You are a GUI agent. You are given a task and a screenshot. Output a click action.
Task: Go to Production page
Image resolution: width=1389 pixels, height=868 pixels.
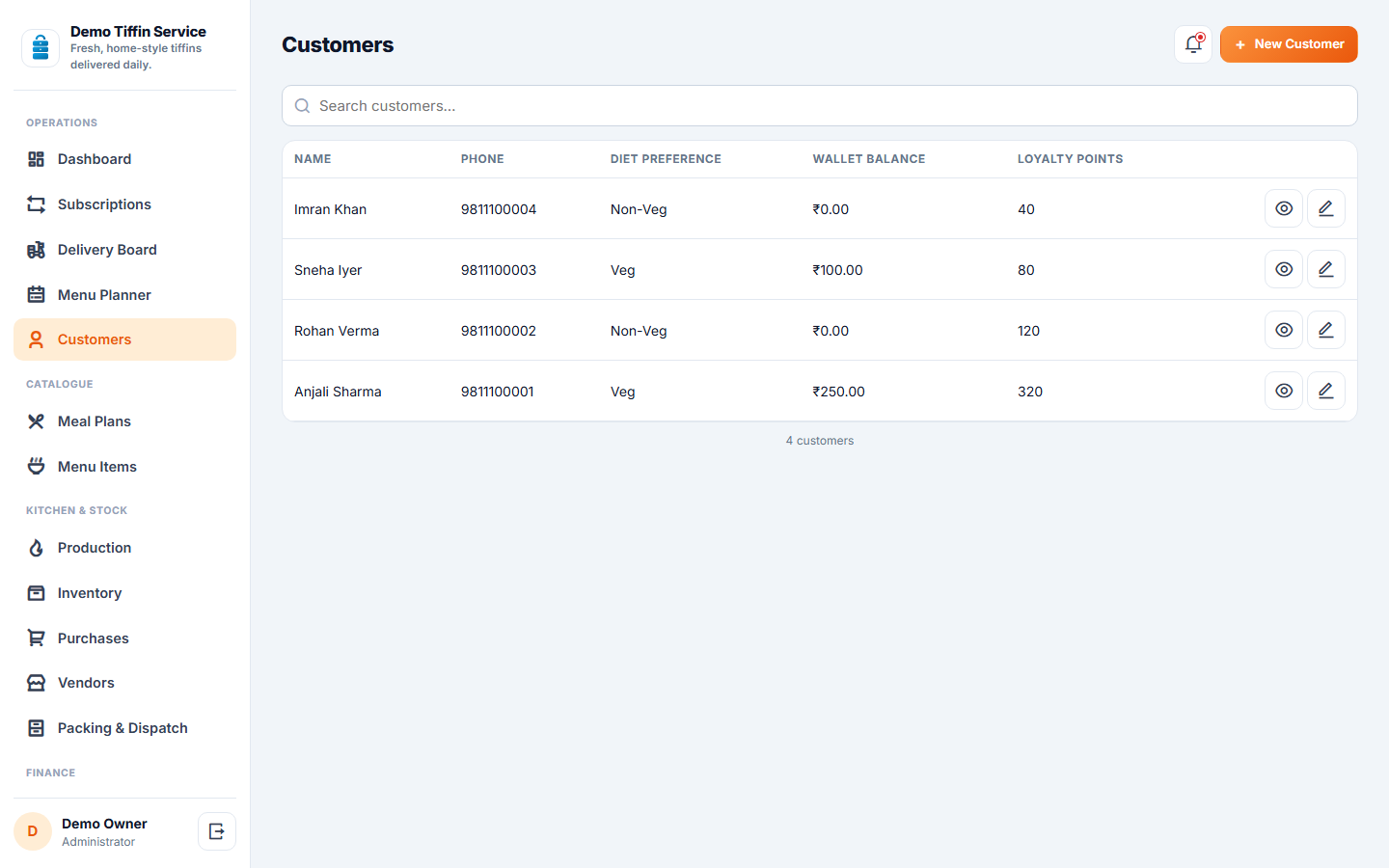pos(124,548)
